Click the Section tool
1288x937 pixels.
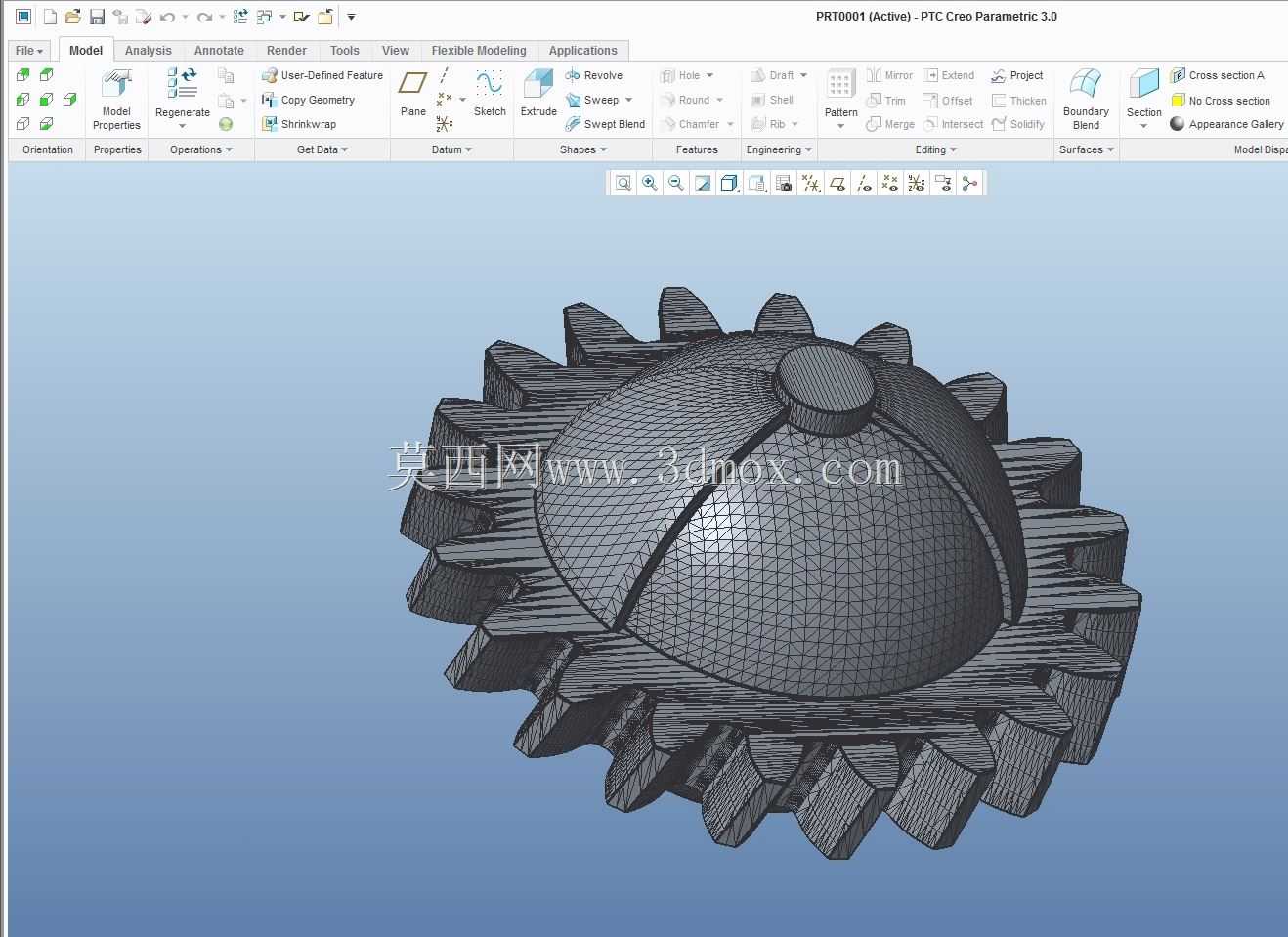pos(1143,99)
